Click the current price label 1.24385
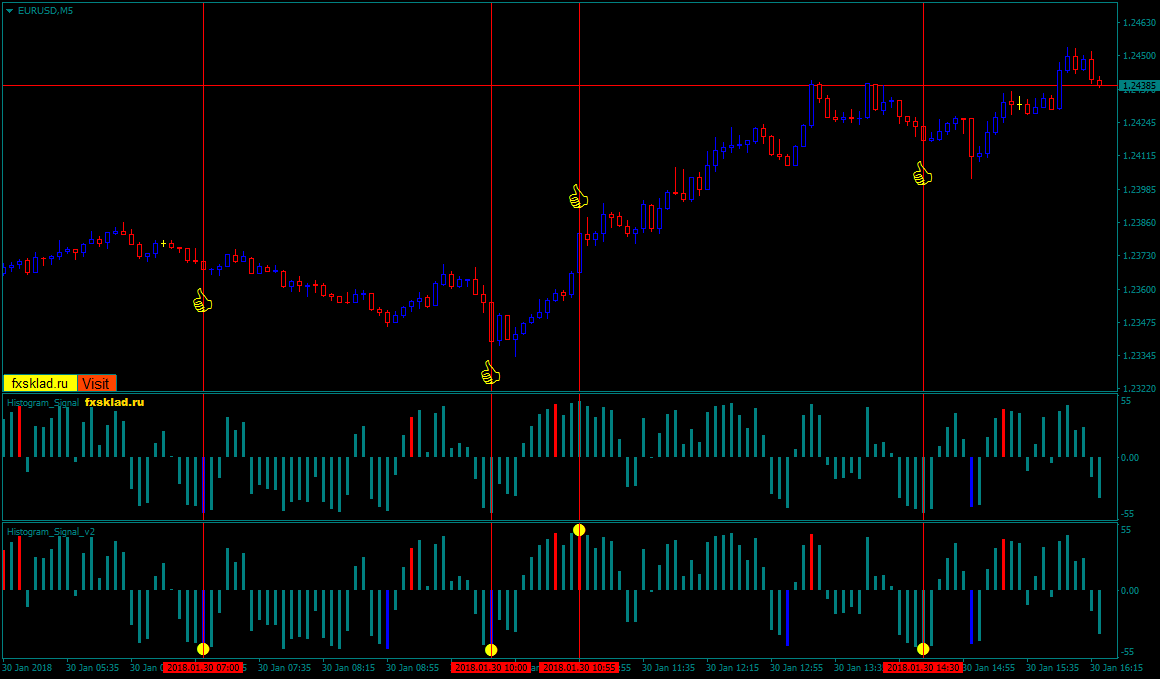 pos(1138,86)
